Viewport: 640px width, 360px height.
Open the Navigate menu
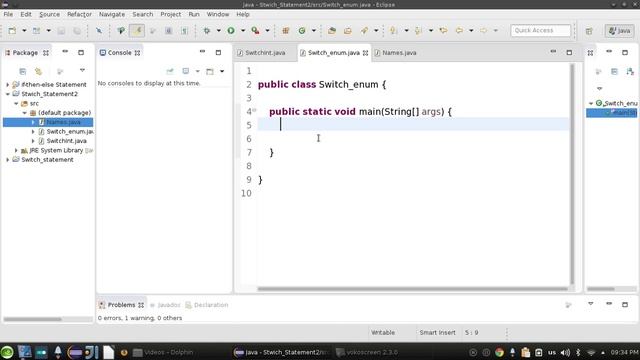coord(112,14)
